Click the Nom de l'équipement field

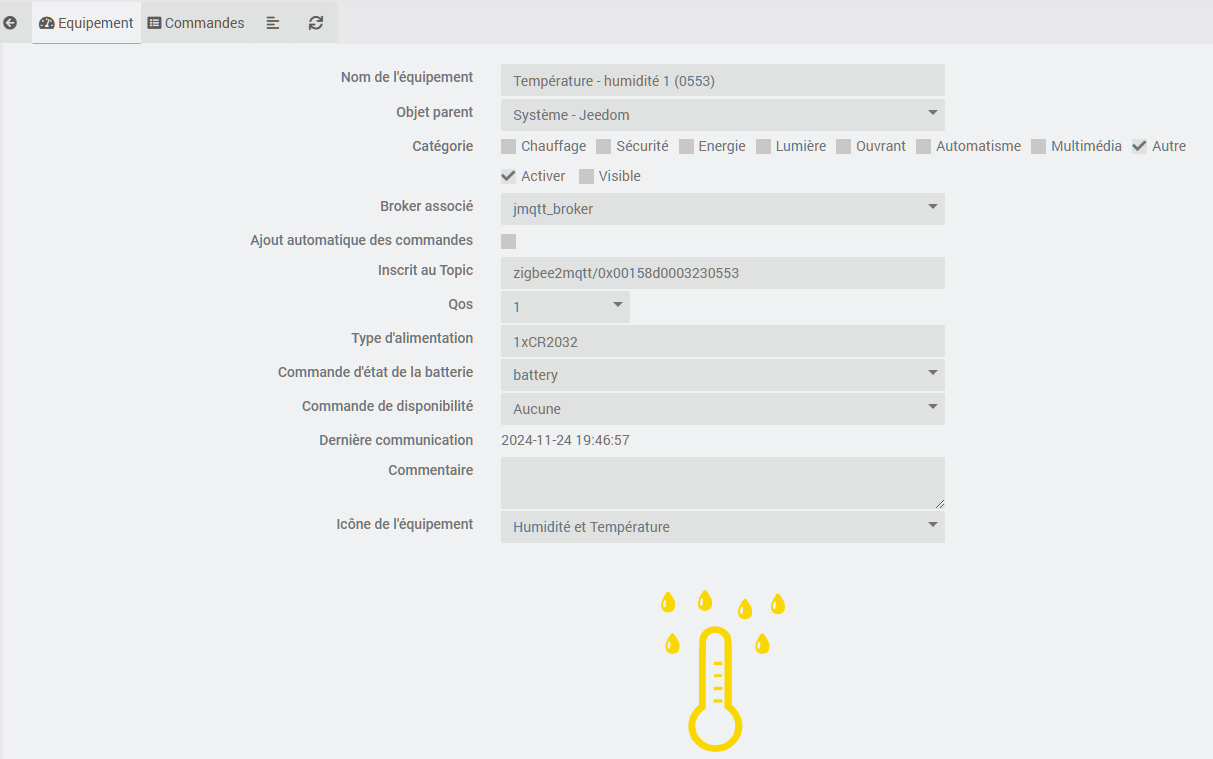722,80
